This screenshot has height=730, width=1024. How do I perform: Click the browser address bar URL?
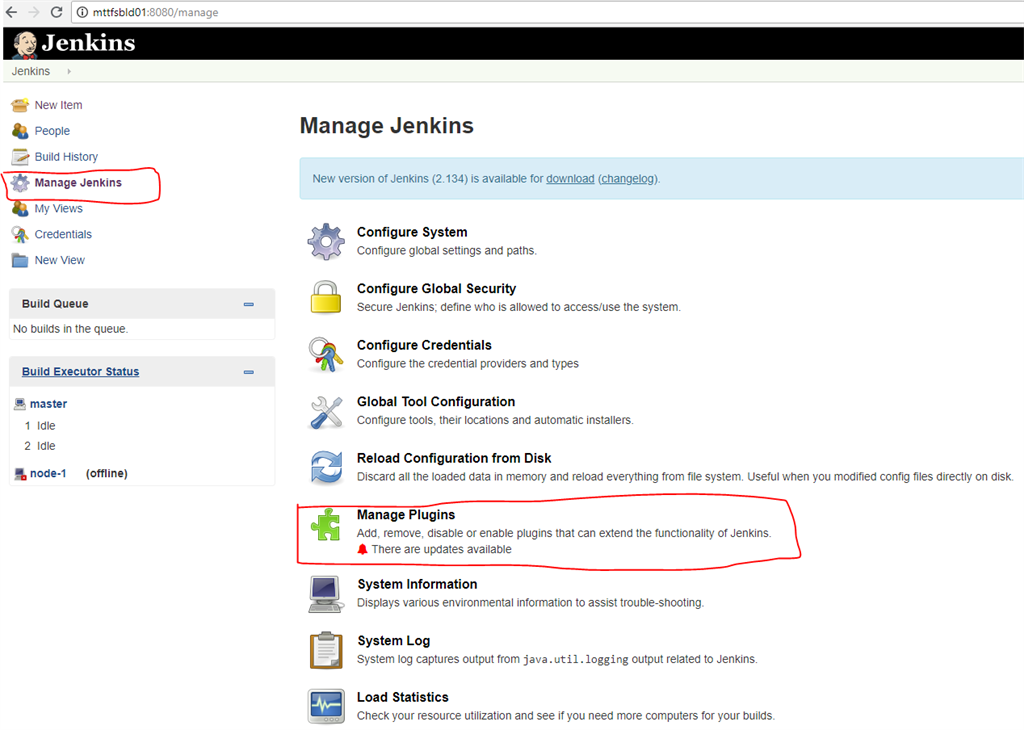(x=155, y=12)
